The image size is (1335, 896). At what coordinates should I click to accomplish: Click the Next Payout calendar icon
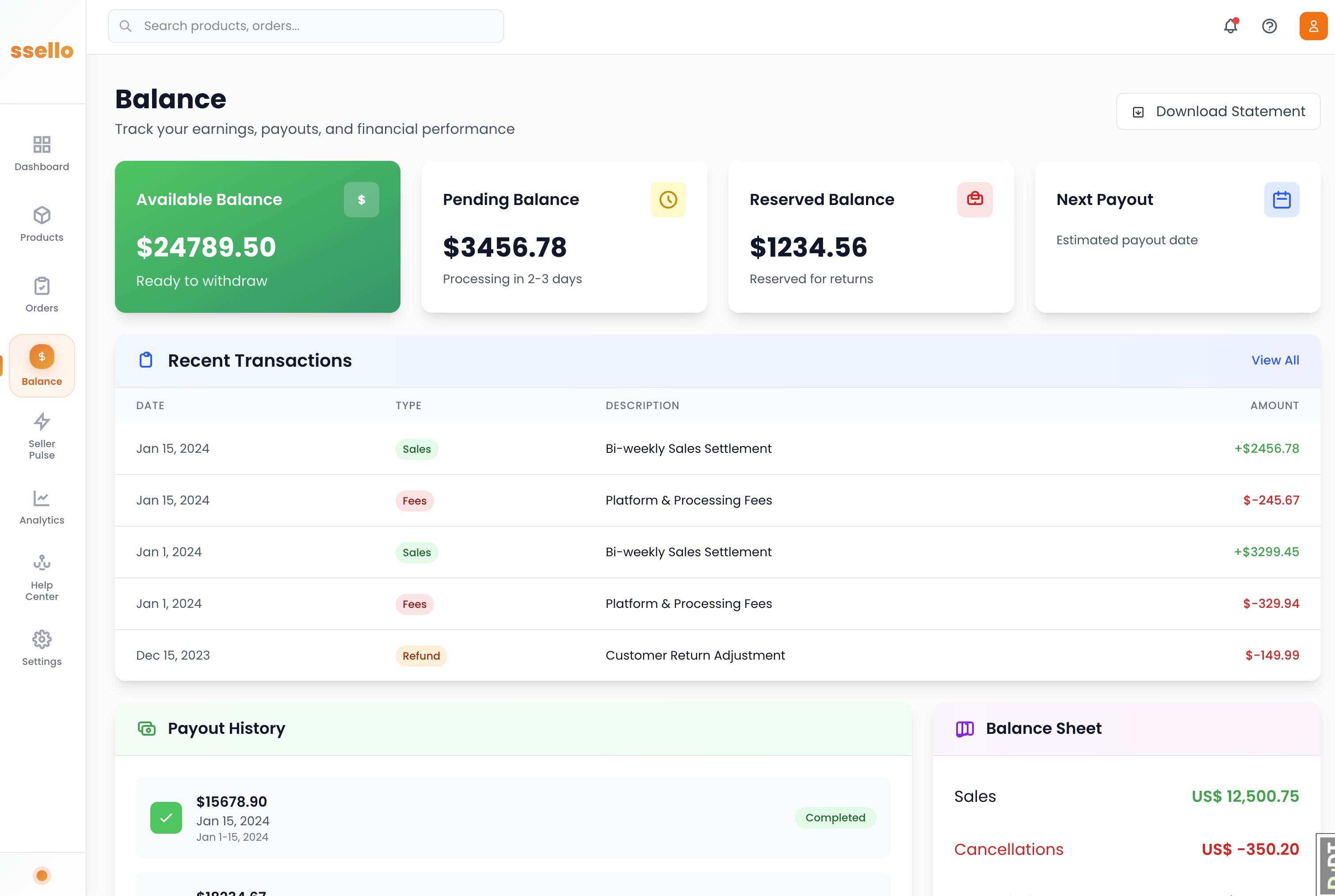point(1281,199)
